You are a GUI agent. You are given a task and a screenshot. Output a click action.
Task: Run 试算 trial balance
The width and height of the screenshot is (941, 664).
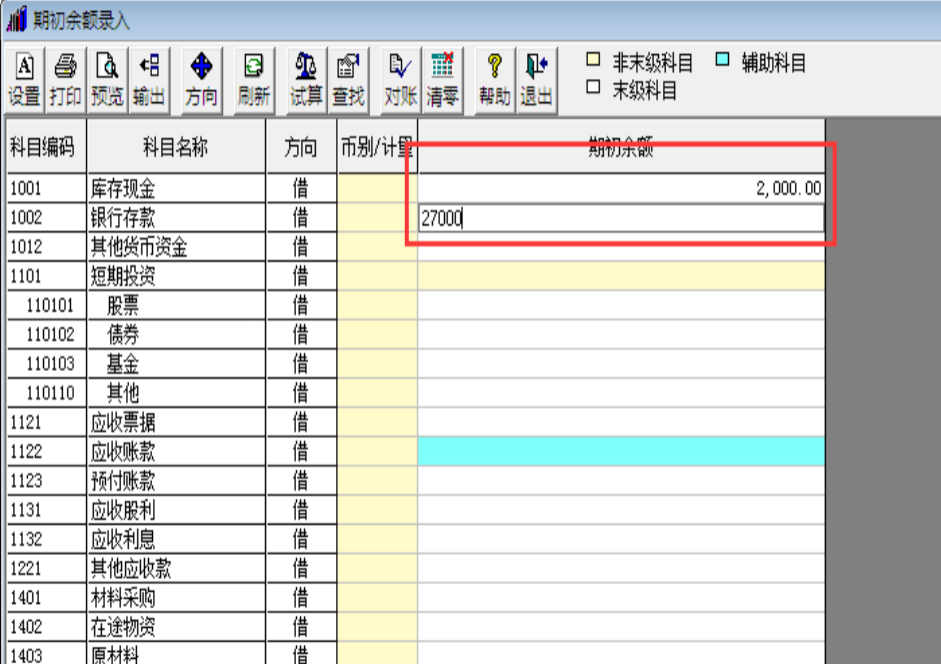[306, 80]
